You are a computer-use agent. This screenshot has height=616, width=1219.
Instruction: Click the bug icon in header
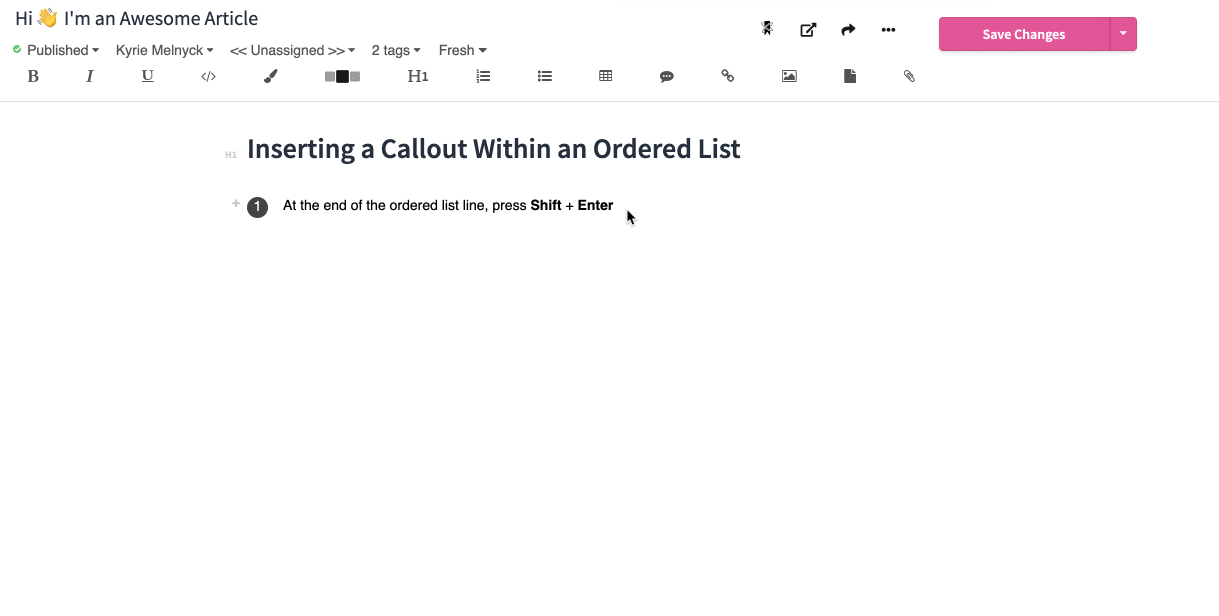[x=767, y=29]
